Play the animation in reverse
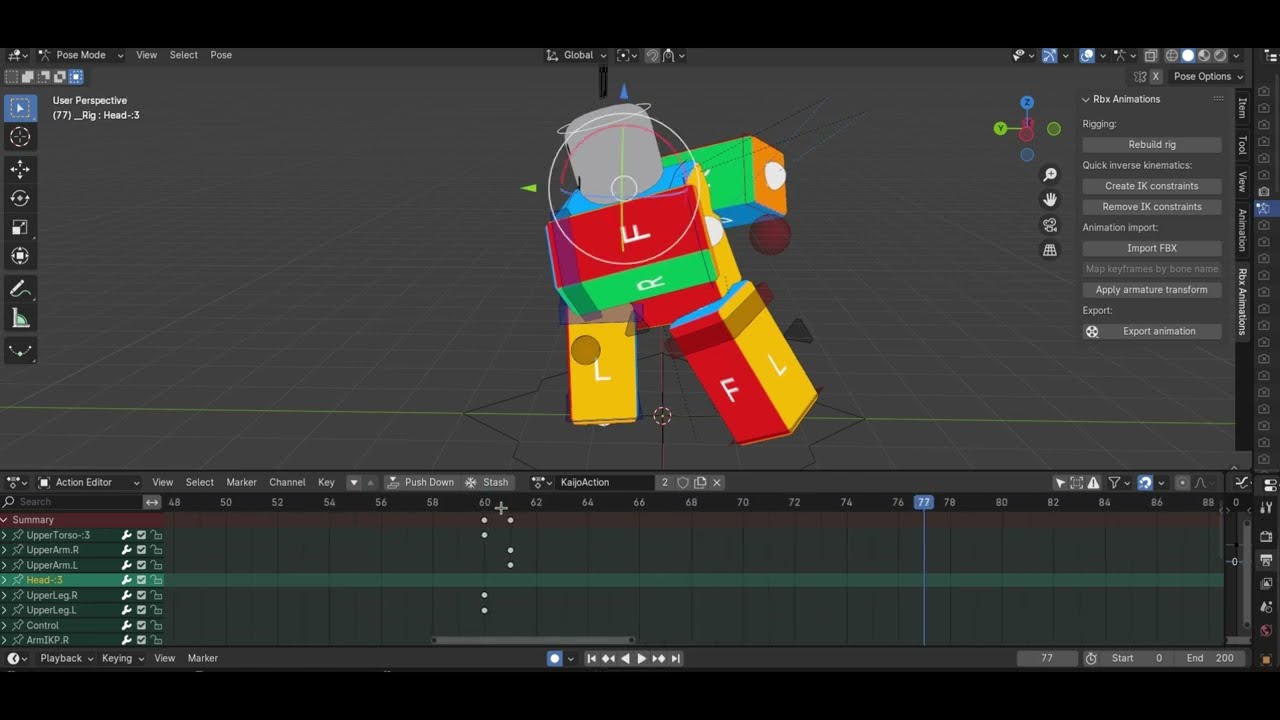 (625, 658)
